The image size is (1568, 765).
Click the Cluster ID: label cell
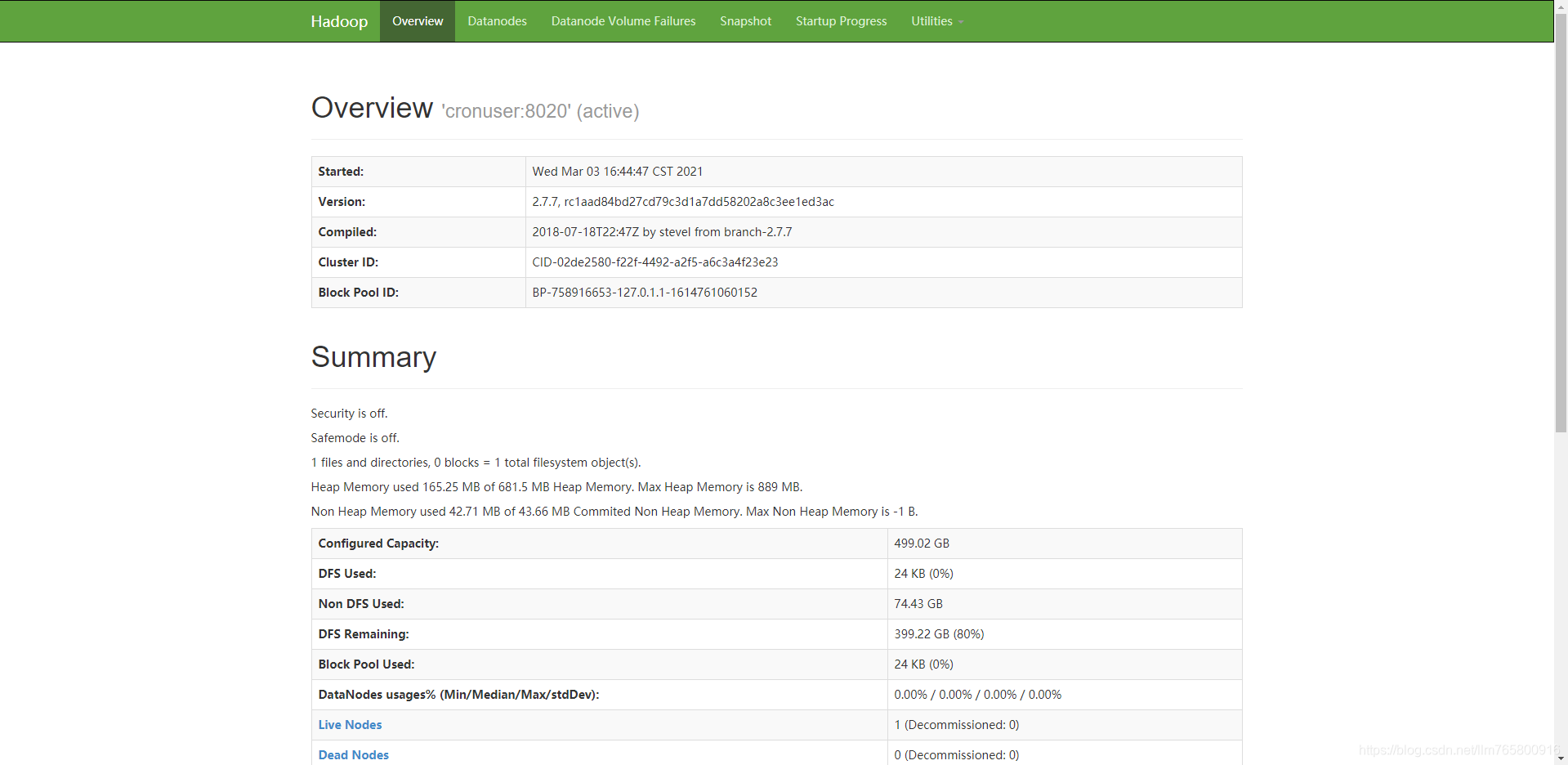(418, 262)
